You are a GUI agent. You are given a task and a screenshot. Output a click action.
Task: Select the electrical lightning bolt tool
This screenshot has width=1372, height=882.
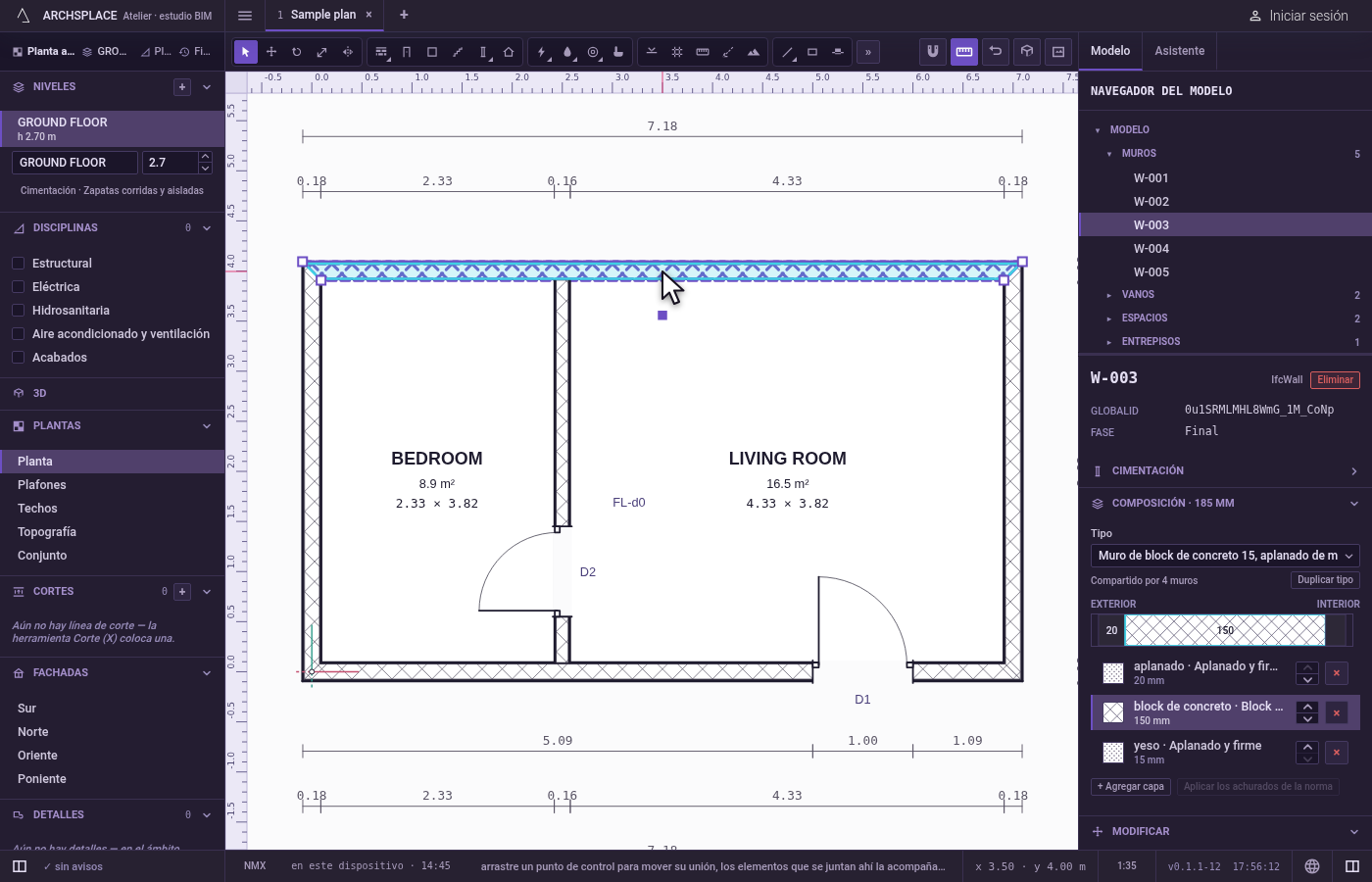coord(542,52)
